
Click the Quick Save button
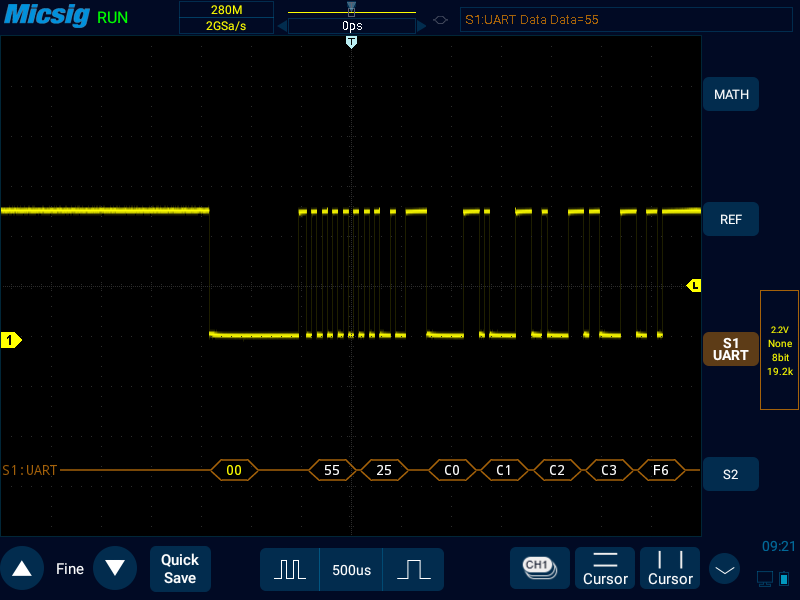tap(180, 569)
